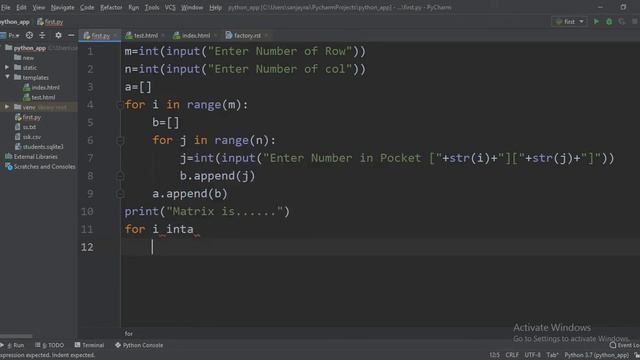This screenshot has height=360, width=640.
Task: Toggle fold marker on line 6 inner for-loop
Action: click(120, 140)
